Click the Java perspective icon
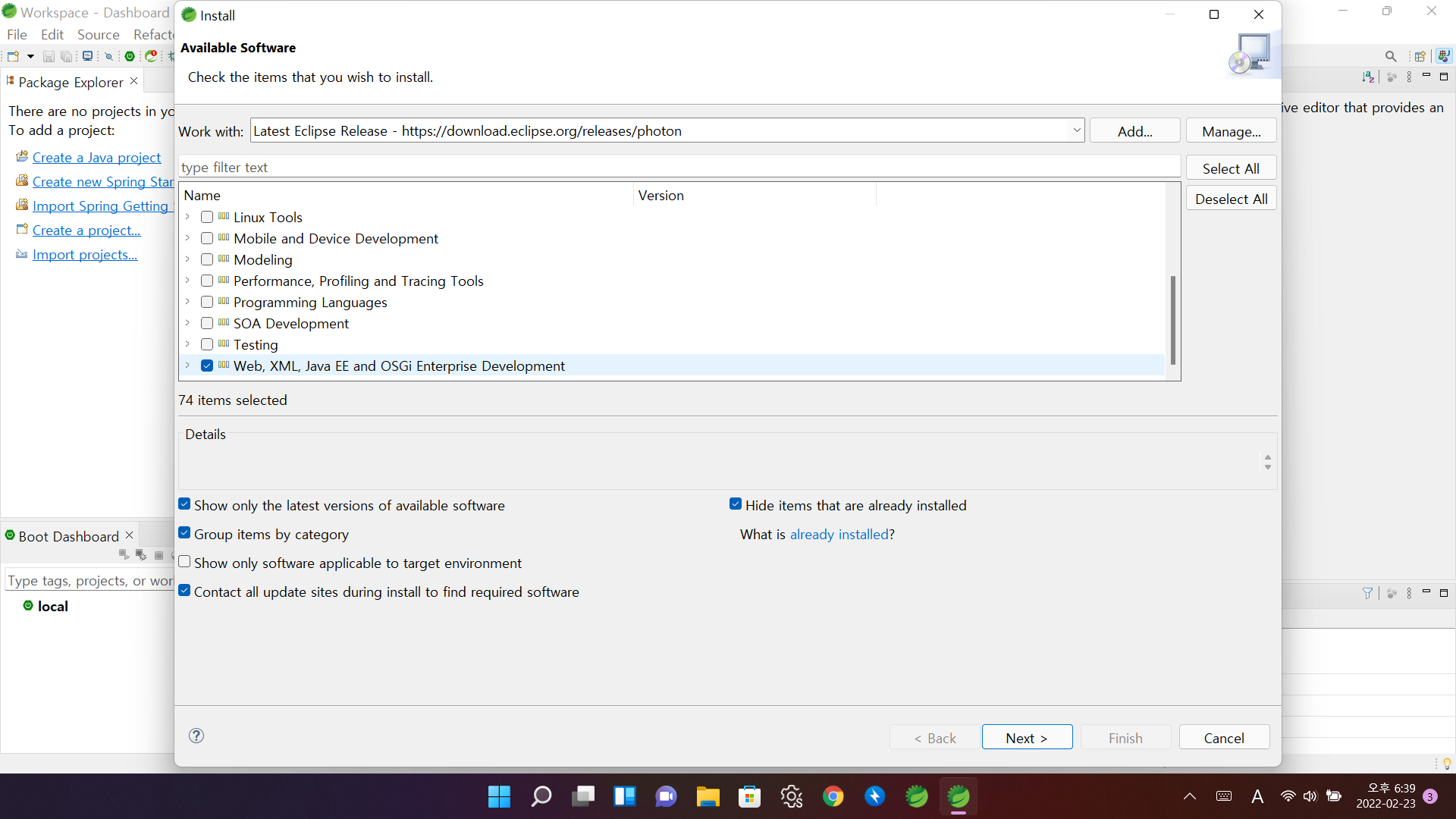The height and width of the screenshot is (819, 1456). point(1444,56)
